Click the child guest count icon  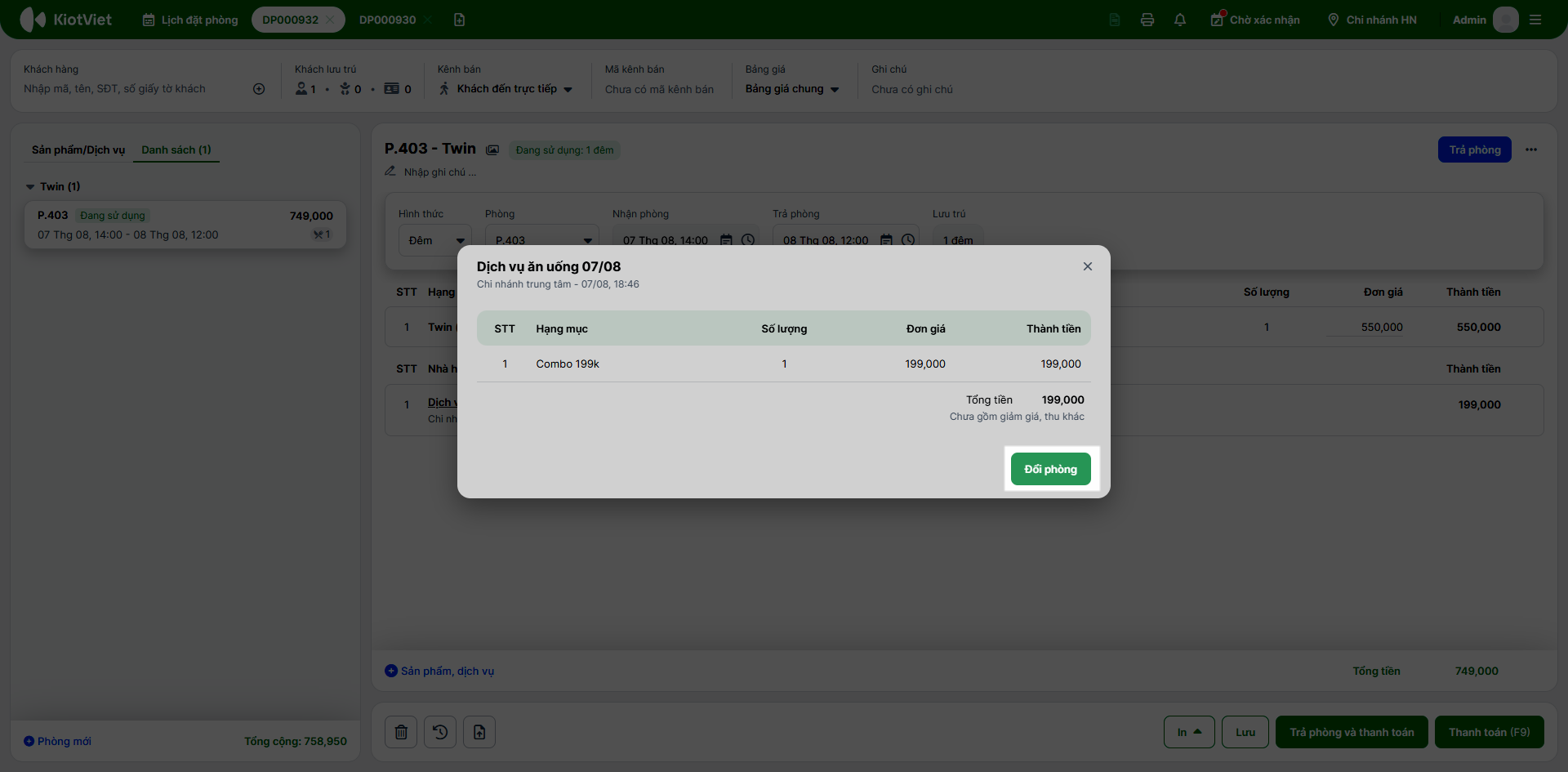[345, 88]
